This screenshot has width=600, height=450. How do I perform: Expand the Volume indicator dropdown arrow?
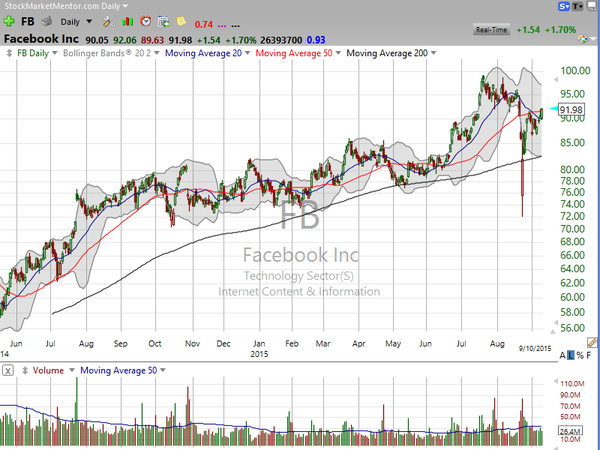point(72,370)
